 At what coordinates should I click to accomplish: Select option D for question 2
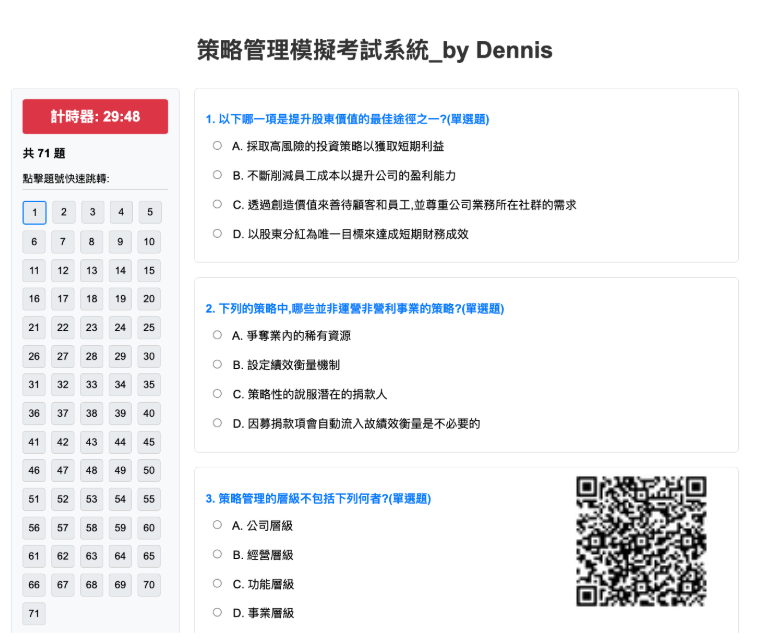pyautogui.click(x=217, y=423)
